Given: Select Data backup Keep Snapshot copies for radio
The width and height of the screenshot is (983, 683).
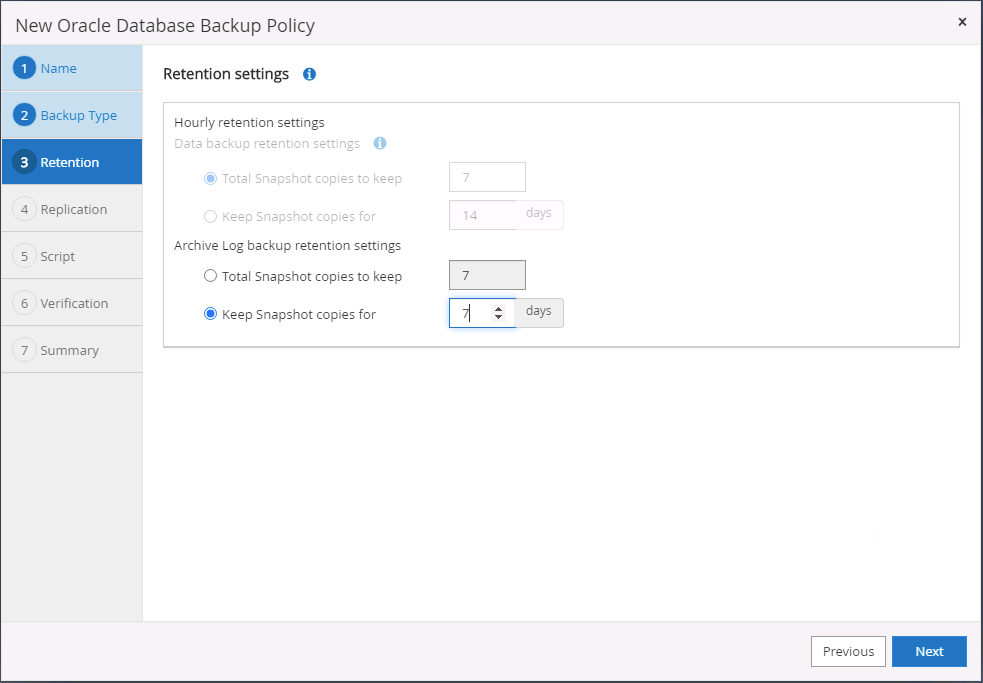Looking at the screenshot, I should click(x=210, y=216).
